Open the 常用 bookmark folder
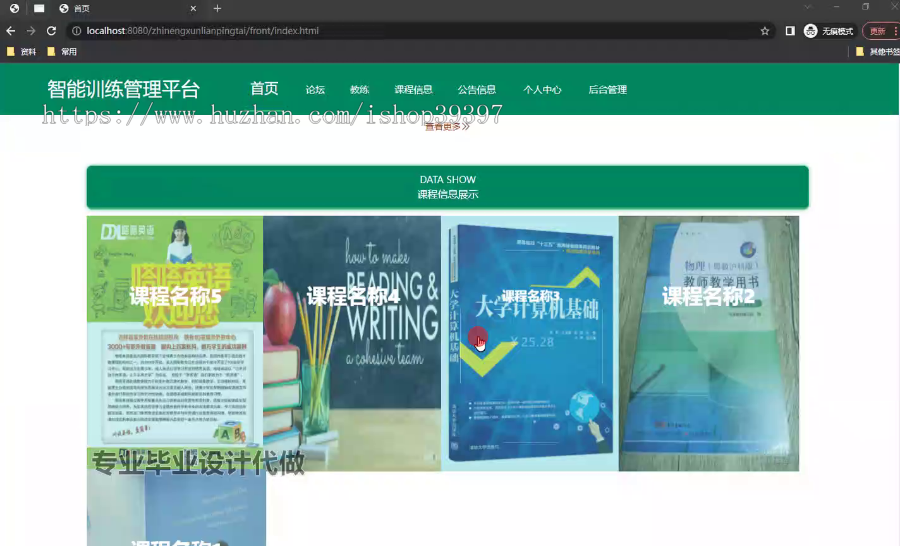 62,52
